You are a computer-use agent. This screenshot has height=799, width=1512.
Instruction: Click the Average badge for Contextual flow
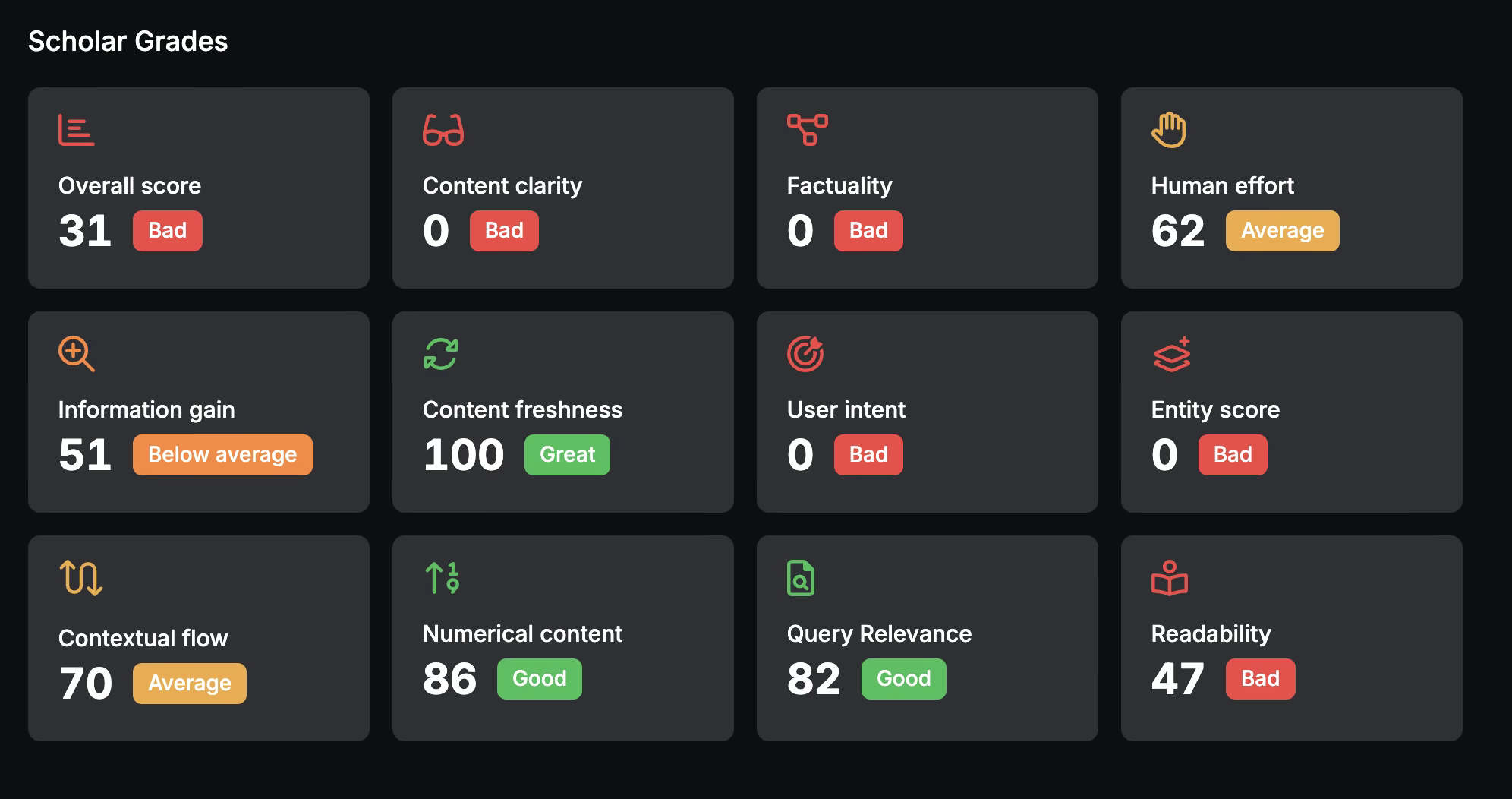tap(190, 684)
